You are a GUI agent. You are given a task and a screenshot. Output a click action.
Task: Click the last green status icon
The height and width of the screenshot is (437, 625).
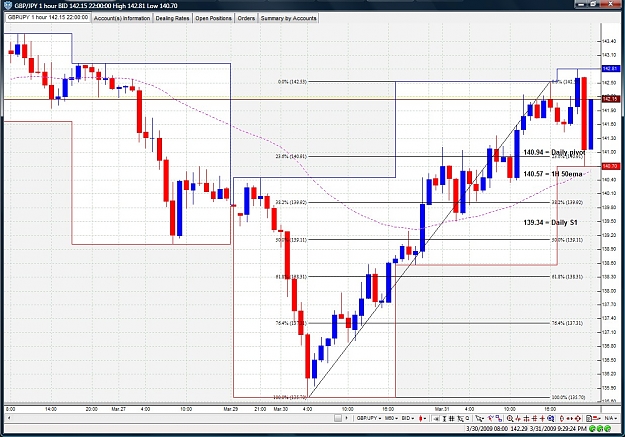point(607,429)
